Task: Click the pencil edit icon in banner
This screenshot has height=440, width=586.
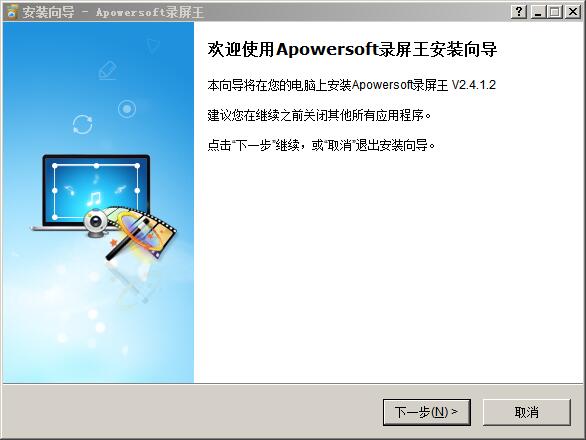Action: pos(108,71)
